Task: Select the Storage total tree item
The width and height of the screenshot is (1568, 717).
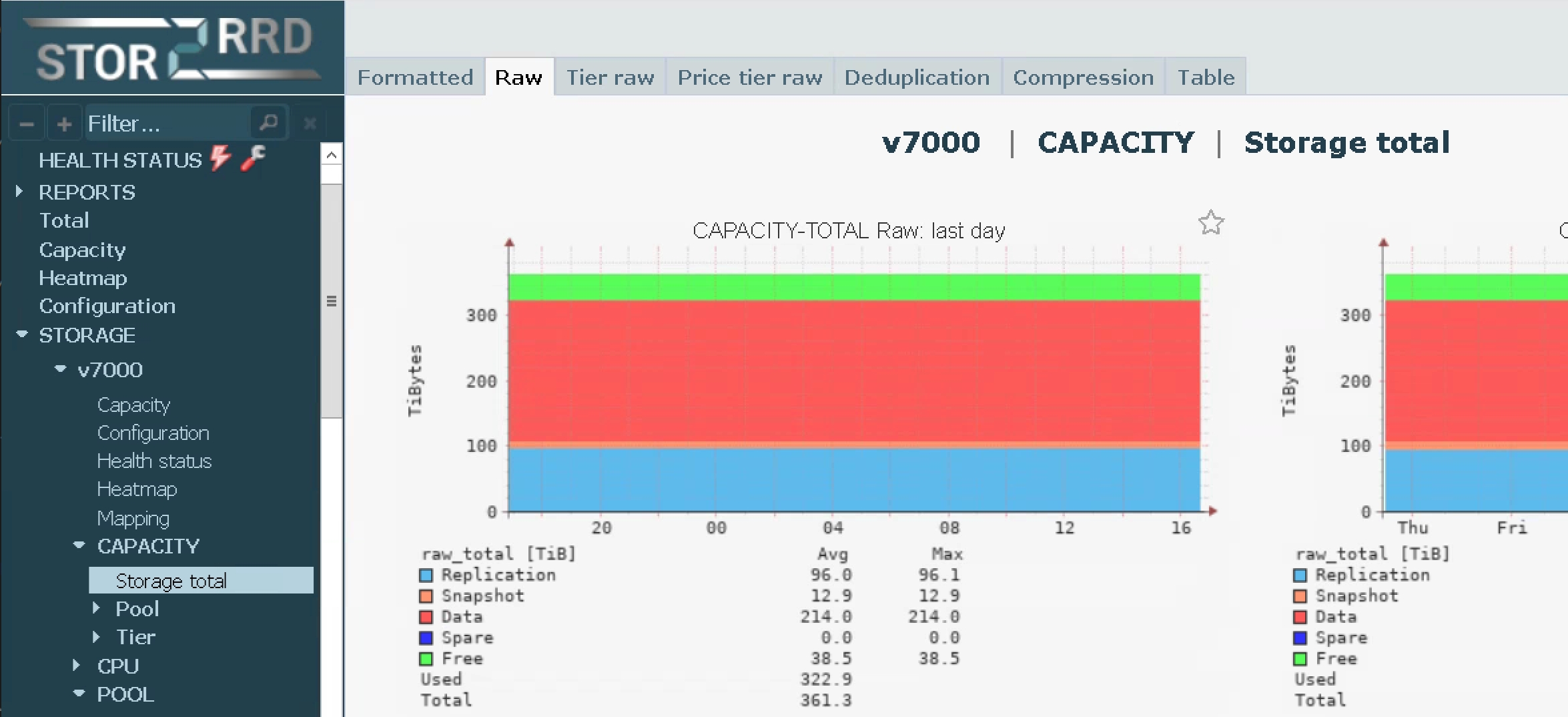Action: [201, 580]
